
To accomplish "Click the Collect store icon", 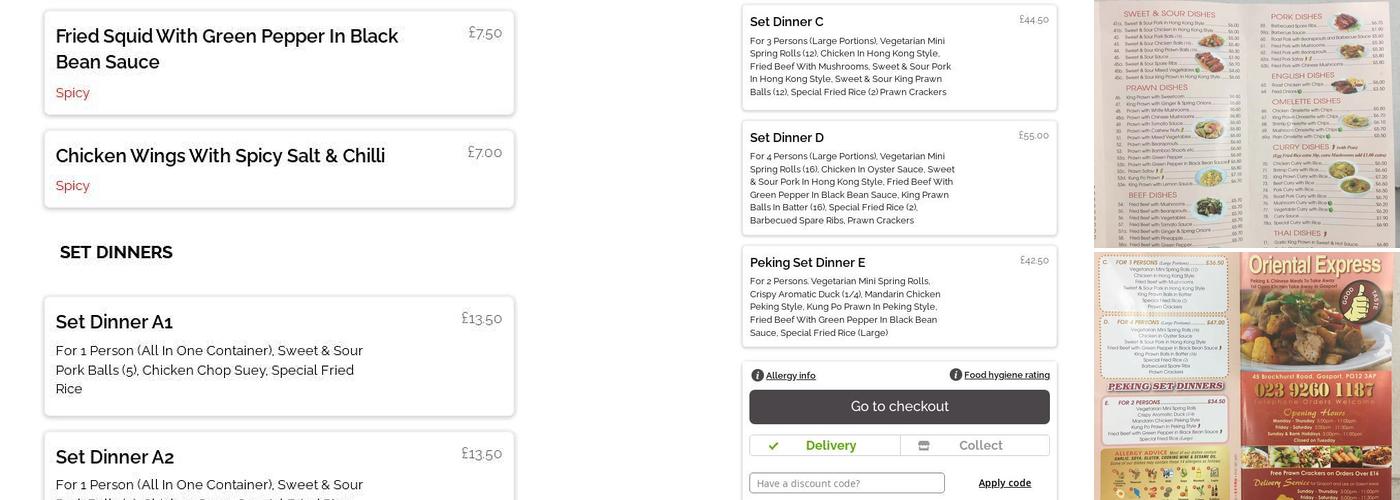I will click(x=923, y=446).
